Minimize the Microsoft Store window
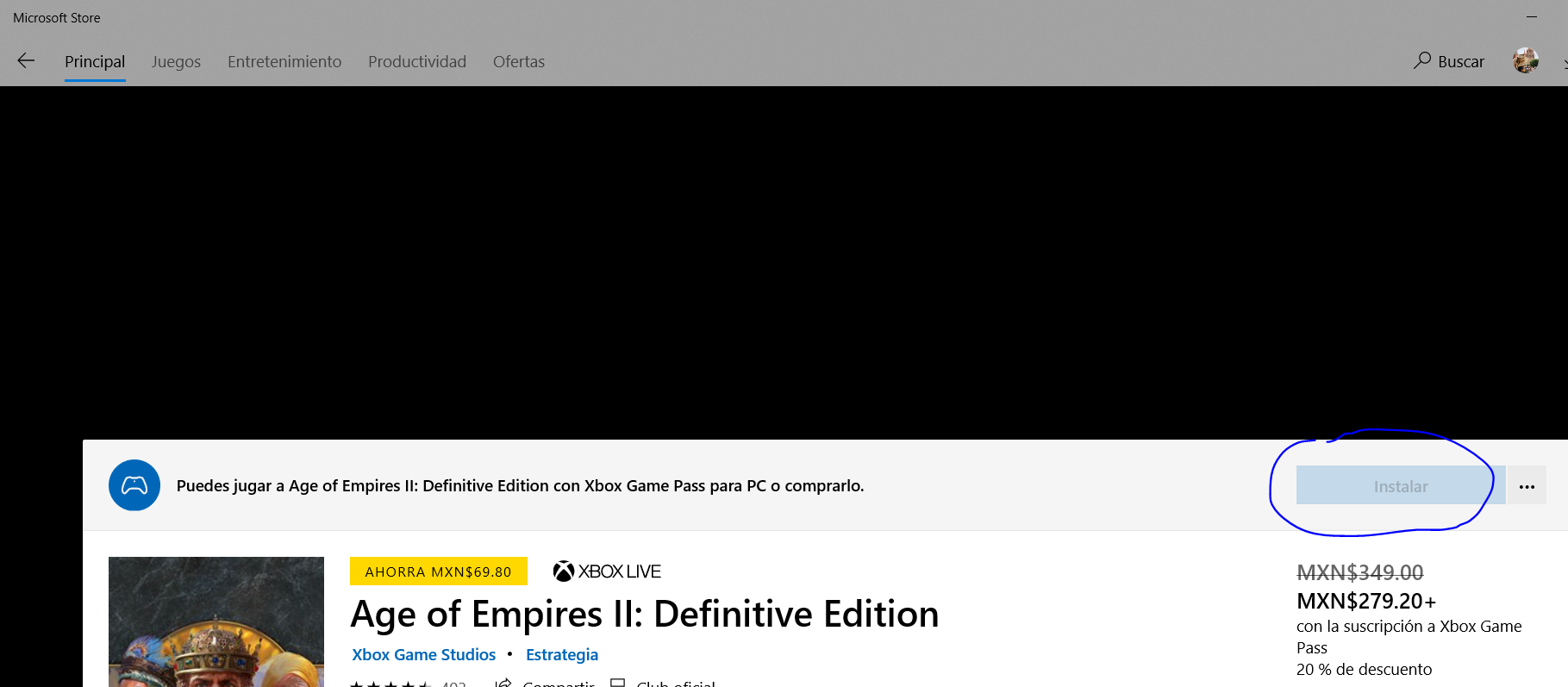The image size is (1568, 687). click(1532, 17)
